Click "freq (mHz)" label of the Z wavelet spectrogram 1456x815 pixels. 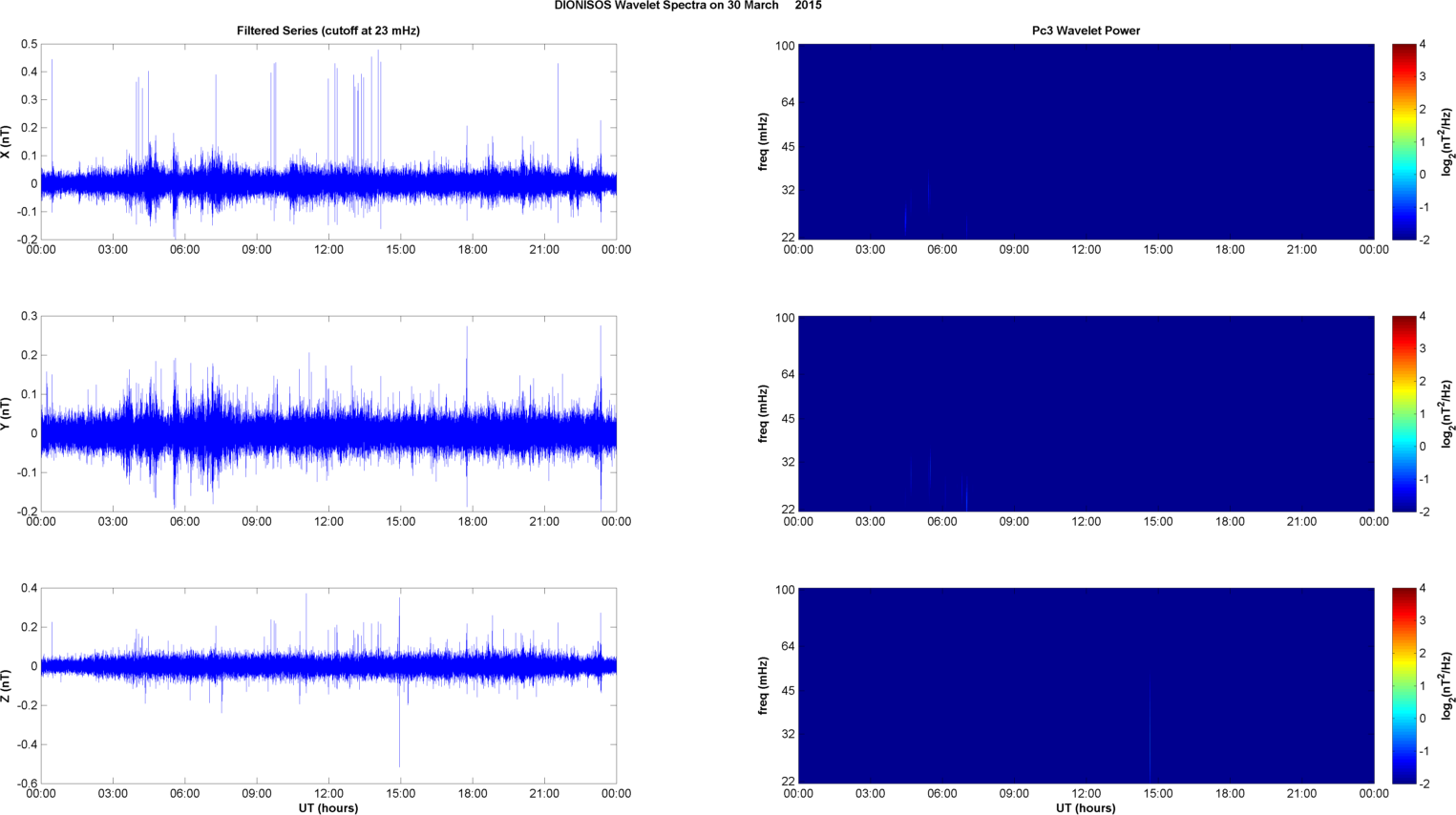point(764,686)
